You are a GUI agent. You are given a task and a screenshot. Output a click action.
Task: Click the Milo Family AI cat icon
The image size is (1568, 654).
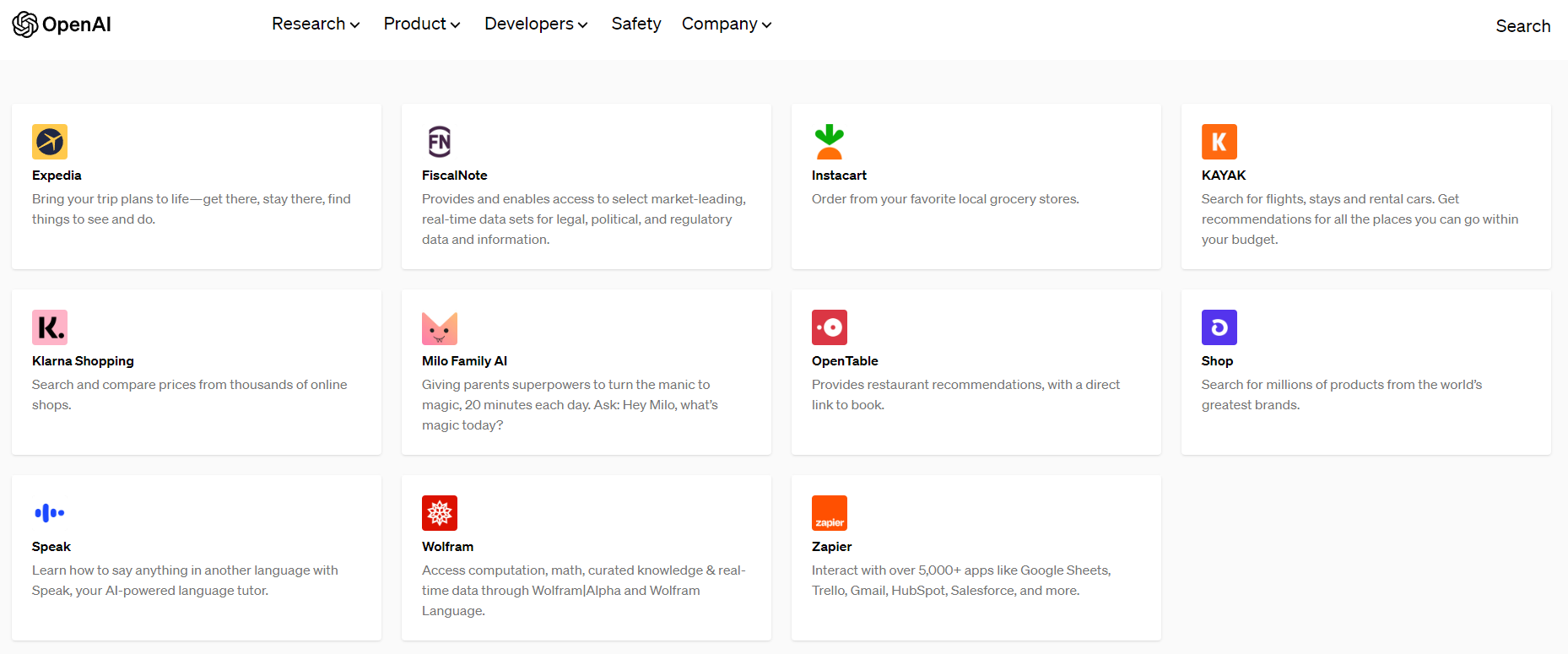(x=440, y=327)
